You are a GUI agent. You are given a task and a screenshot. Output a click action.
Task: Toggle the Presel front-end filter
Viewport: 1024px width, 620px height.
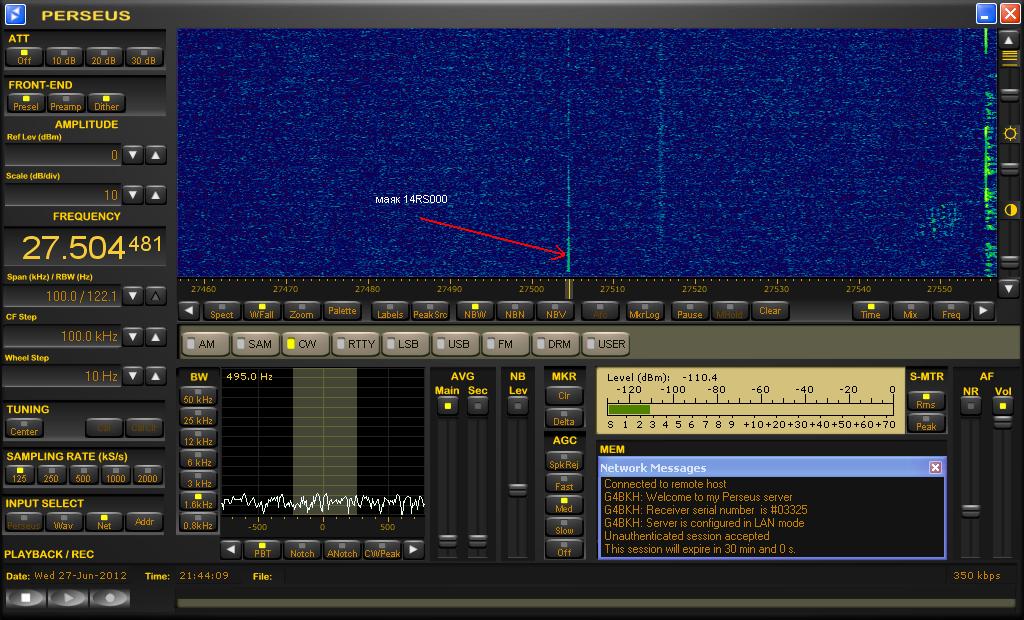(x=26, y=103)
